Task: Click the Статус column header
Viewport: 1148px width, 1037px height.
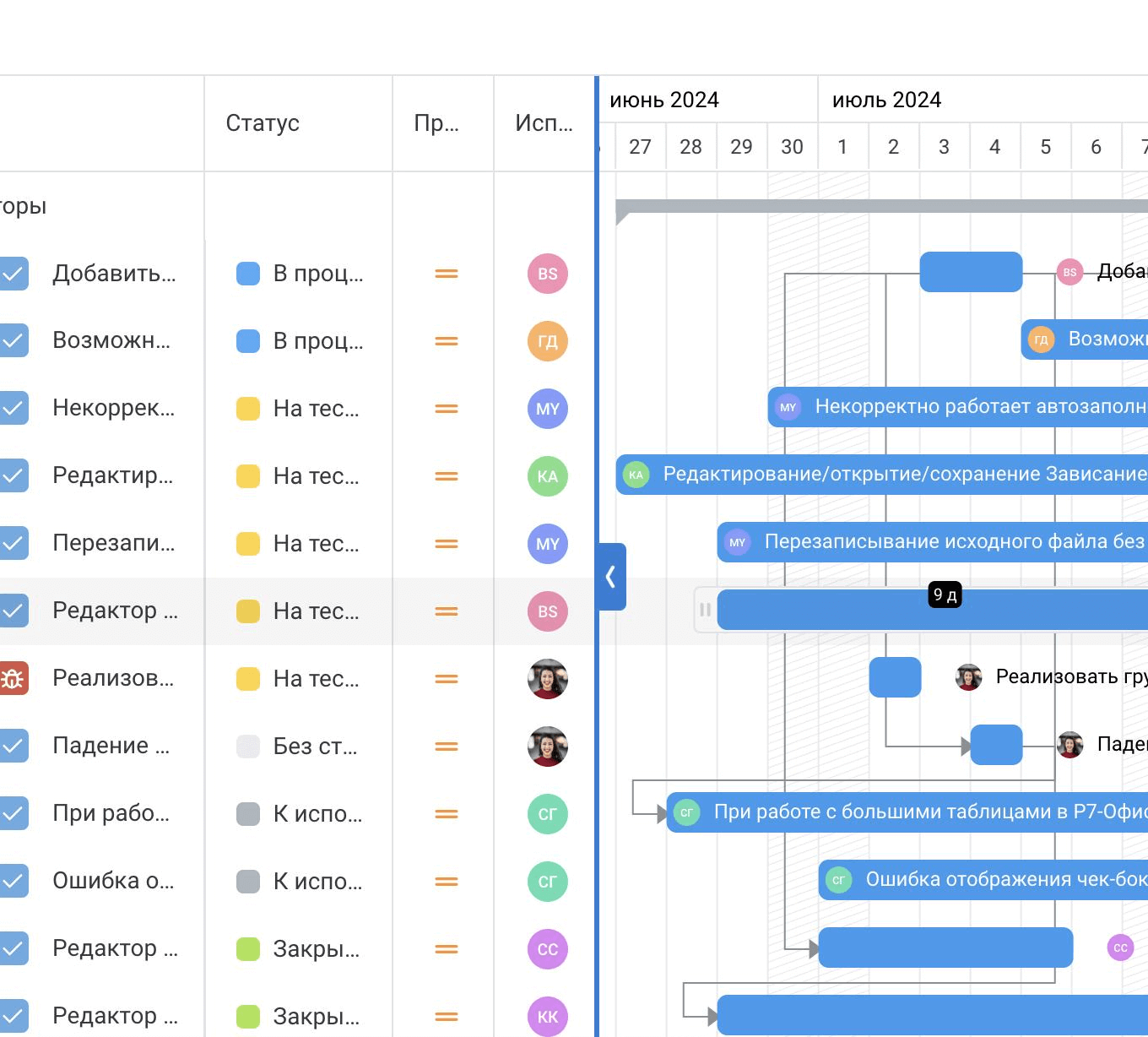Action: point(263,123)
